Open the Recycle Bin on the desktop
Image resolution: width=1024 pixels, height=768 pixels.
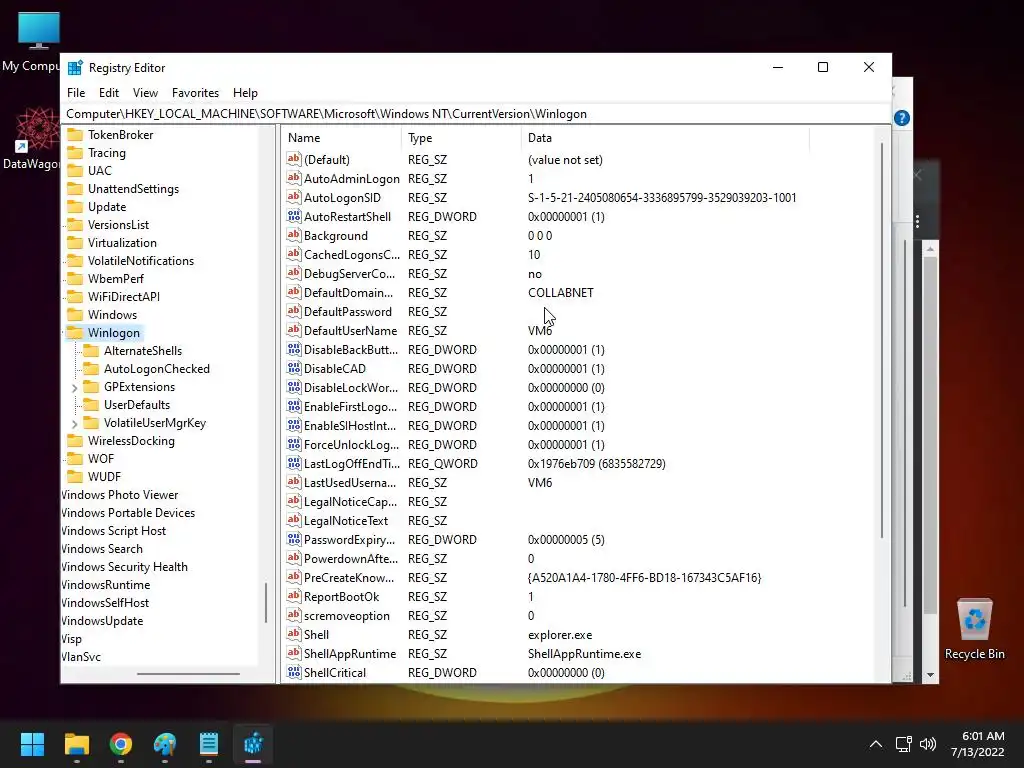[x=974, y=628]
